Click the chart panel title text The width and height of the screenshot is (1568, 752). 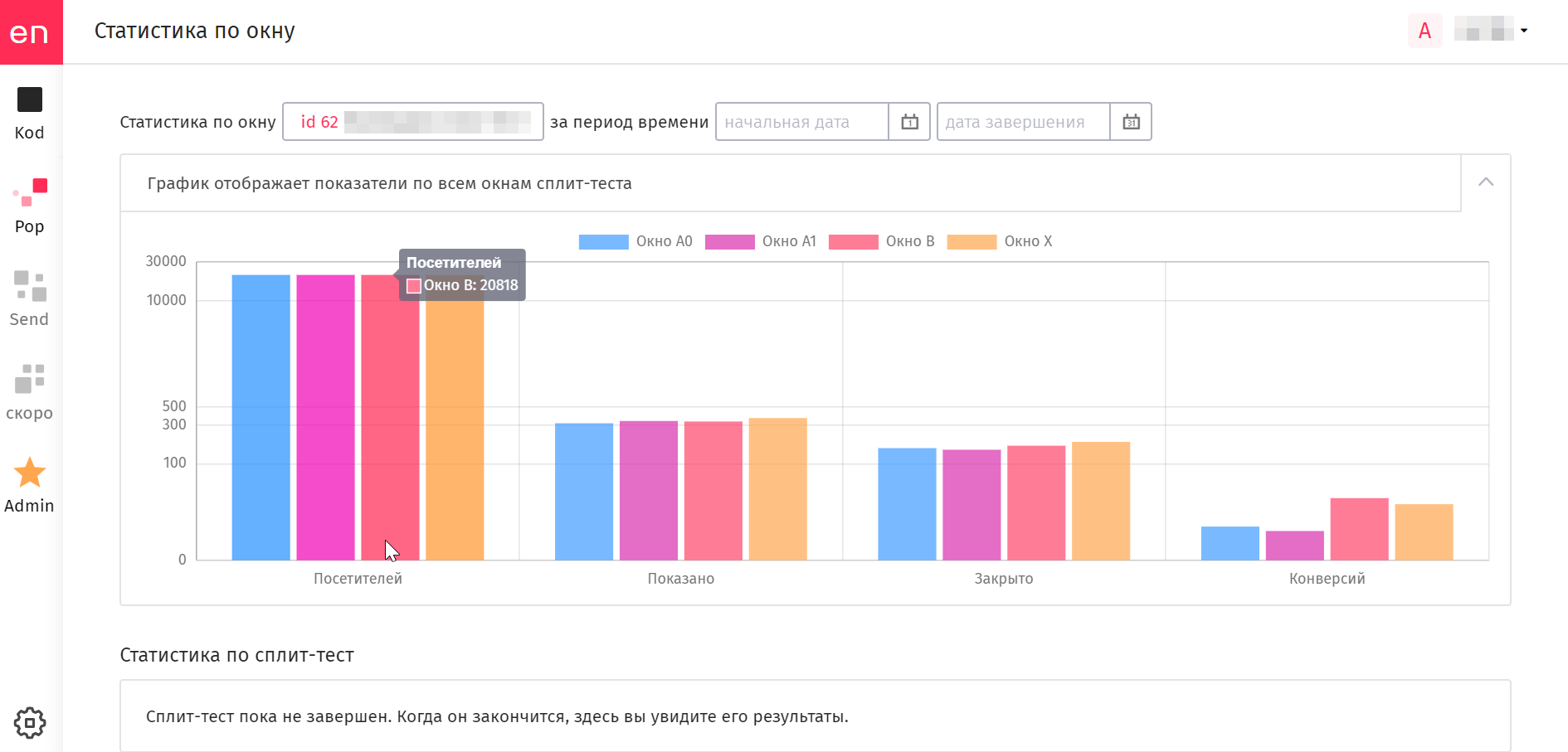(x=390, y=183)
